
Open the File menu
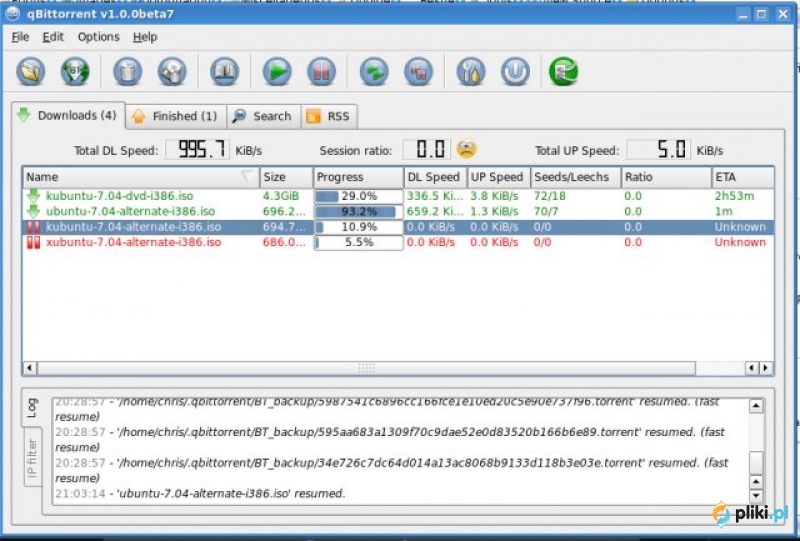click(20, 37)
